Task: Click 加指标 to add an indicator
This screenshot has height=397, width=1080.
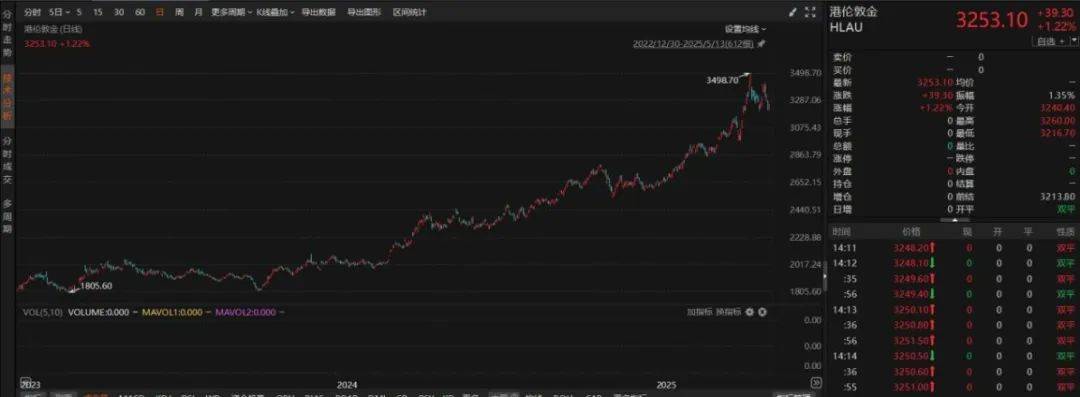Action: (x=698, y=312)
